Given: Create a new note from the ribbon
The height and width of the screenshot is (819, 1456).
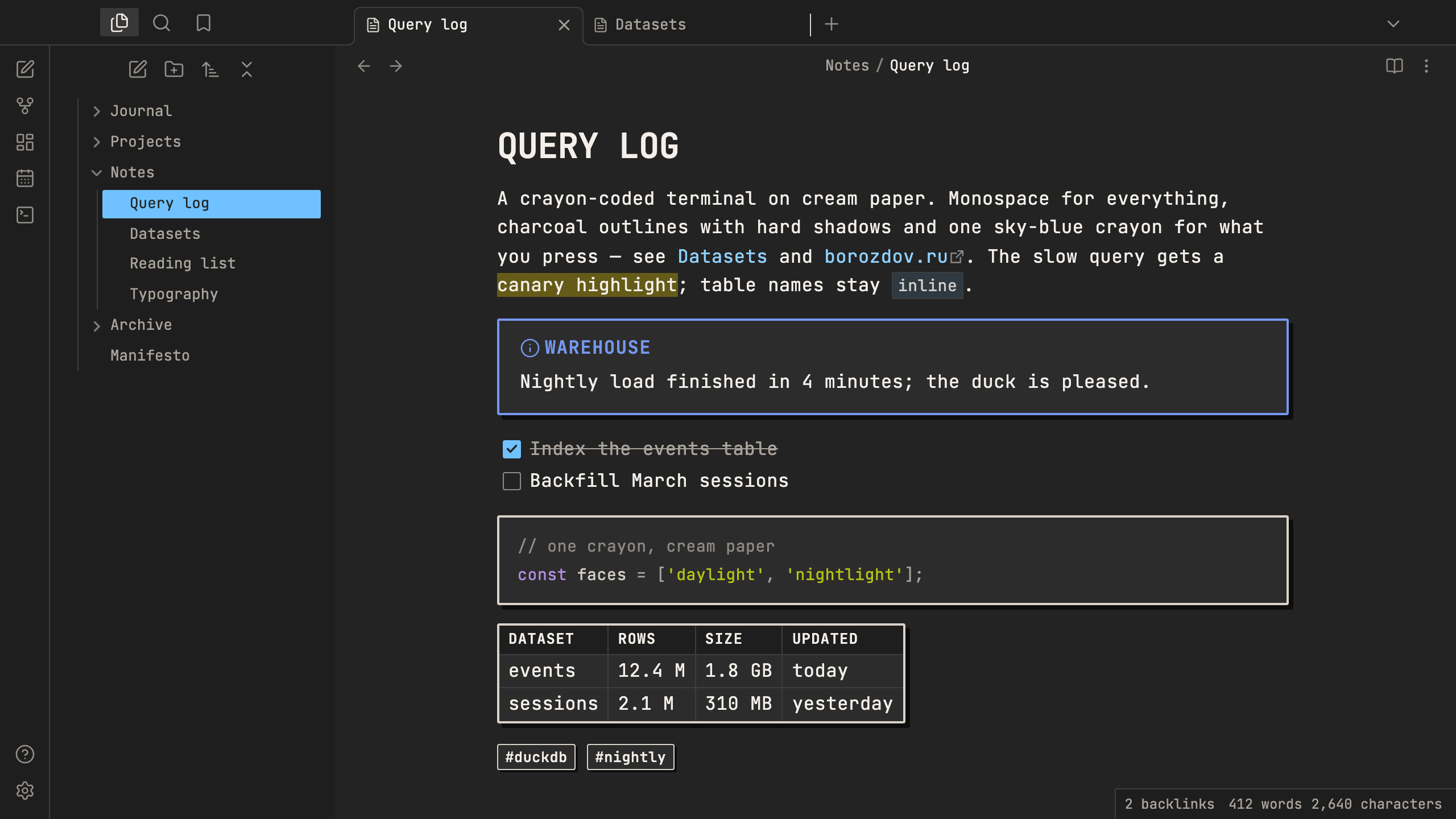Looking at the screenshot, I should point(25,69).
